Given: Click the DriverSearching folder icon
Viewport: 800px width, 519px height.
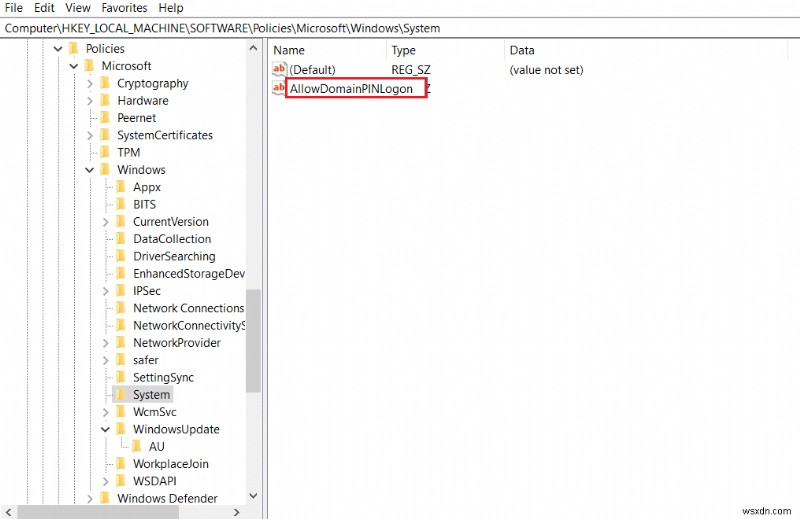Looking at the screenshot, I should point(121,256).
